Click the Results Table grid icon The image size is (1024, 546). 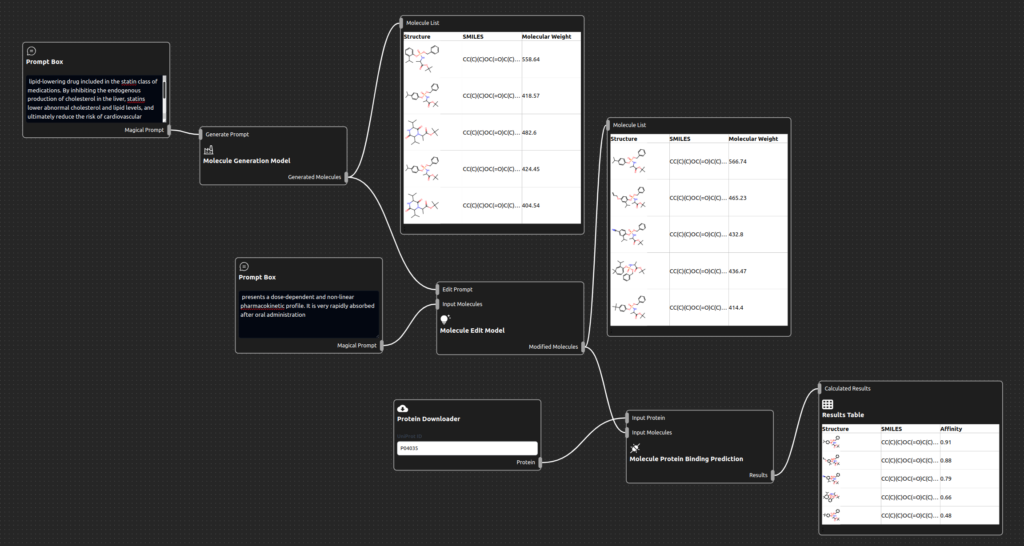point(828,404)
